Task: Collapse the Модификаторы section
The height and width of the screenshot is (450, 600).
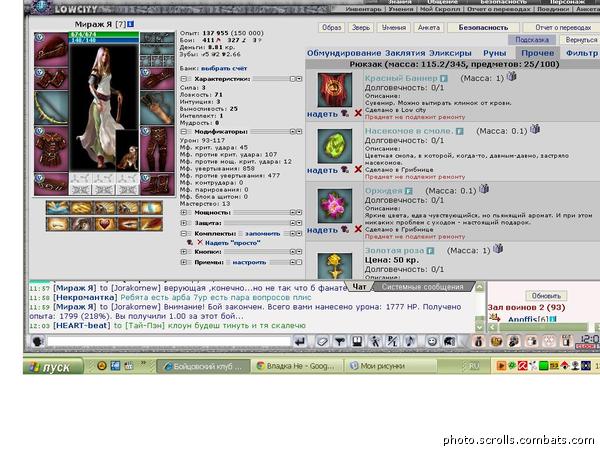Action: 184,132
